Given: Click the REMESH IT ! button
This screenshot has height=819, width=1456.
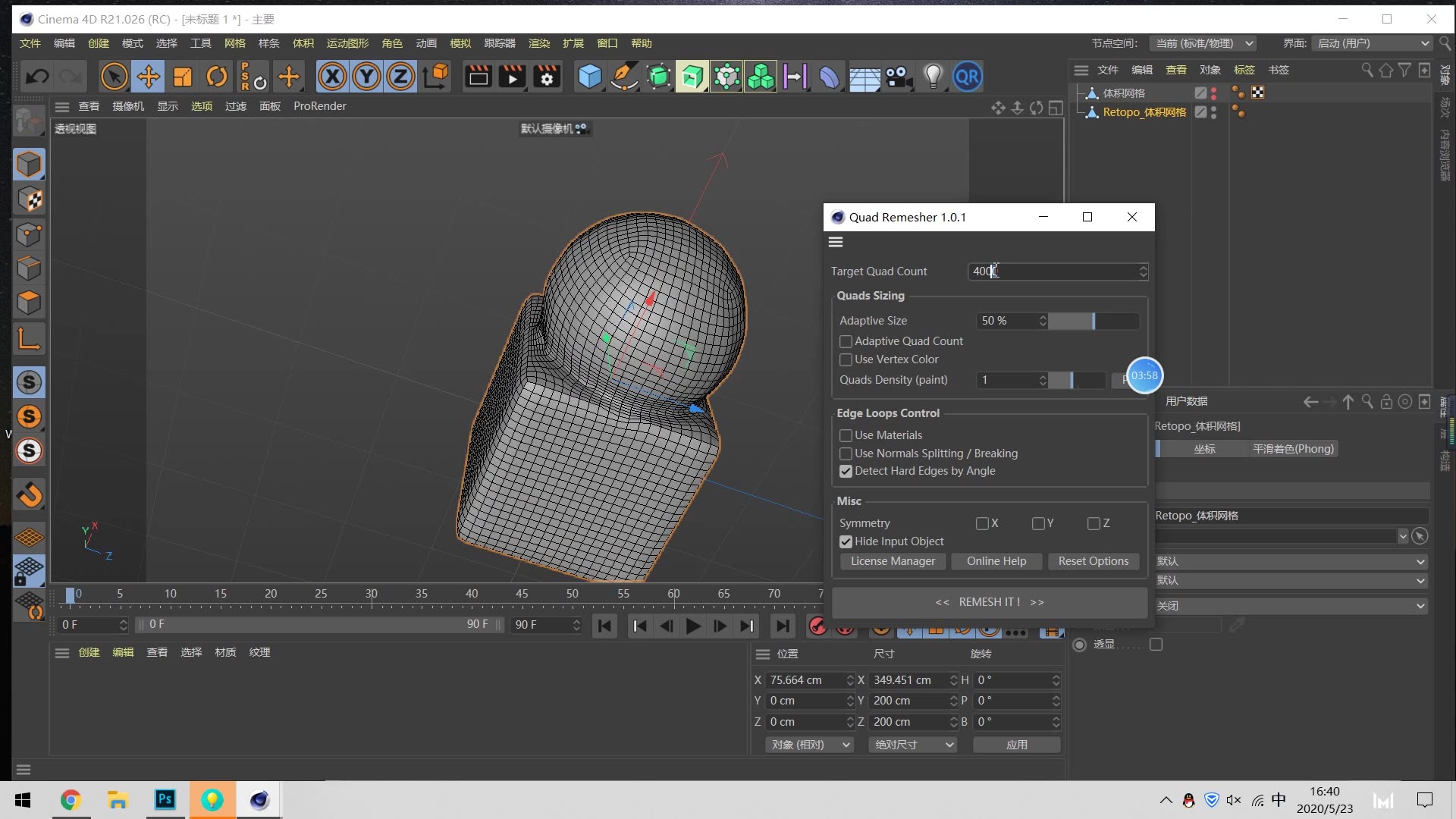Looking at the screenshot, I should pyautogui.click(x=989, y=602).
